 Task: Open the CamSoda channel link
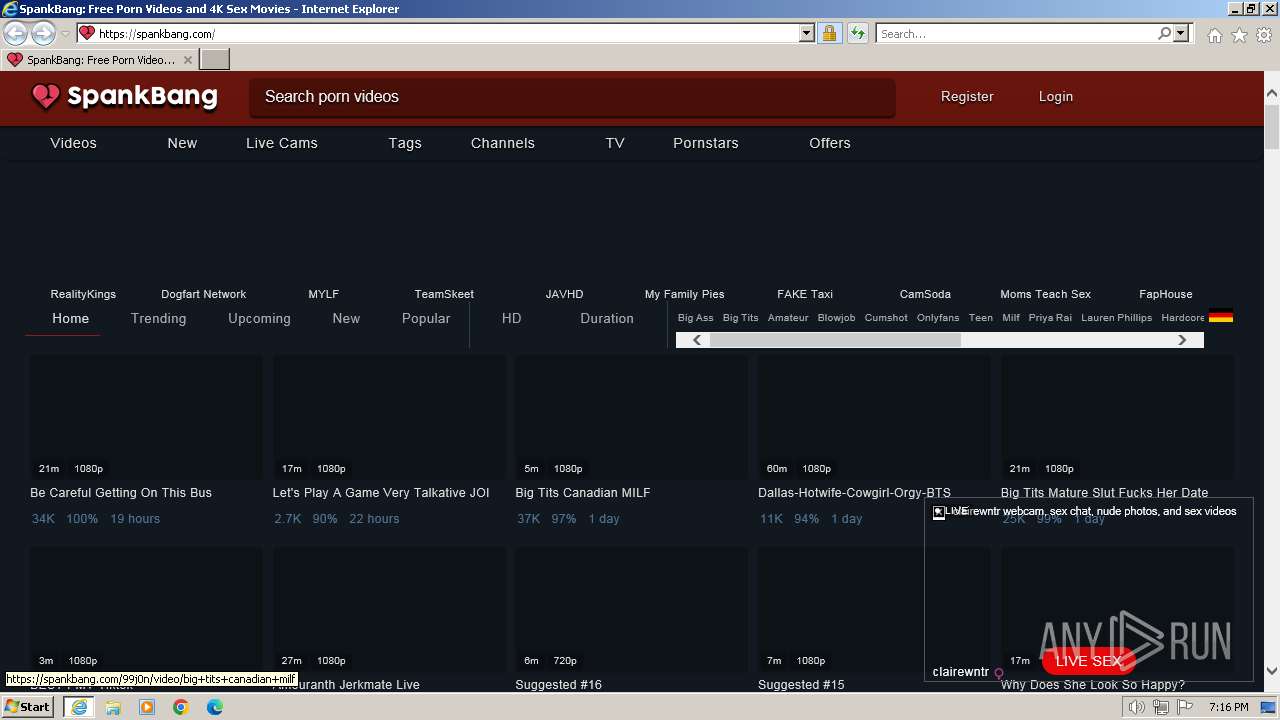pos(925,294)
